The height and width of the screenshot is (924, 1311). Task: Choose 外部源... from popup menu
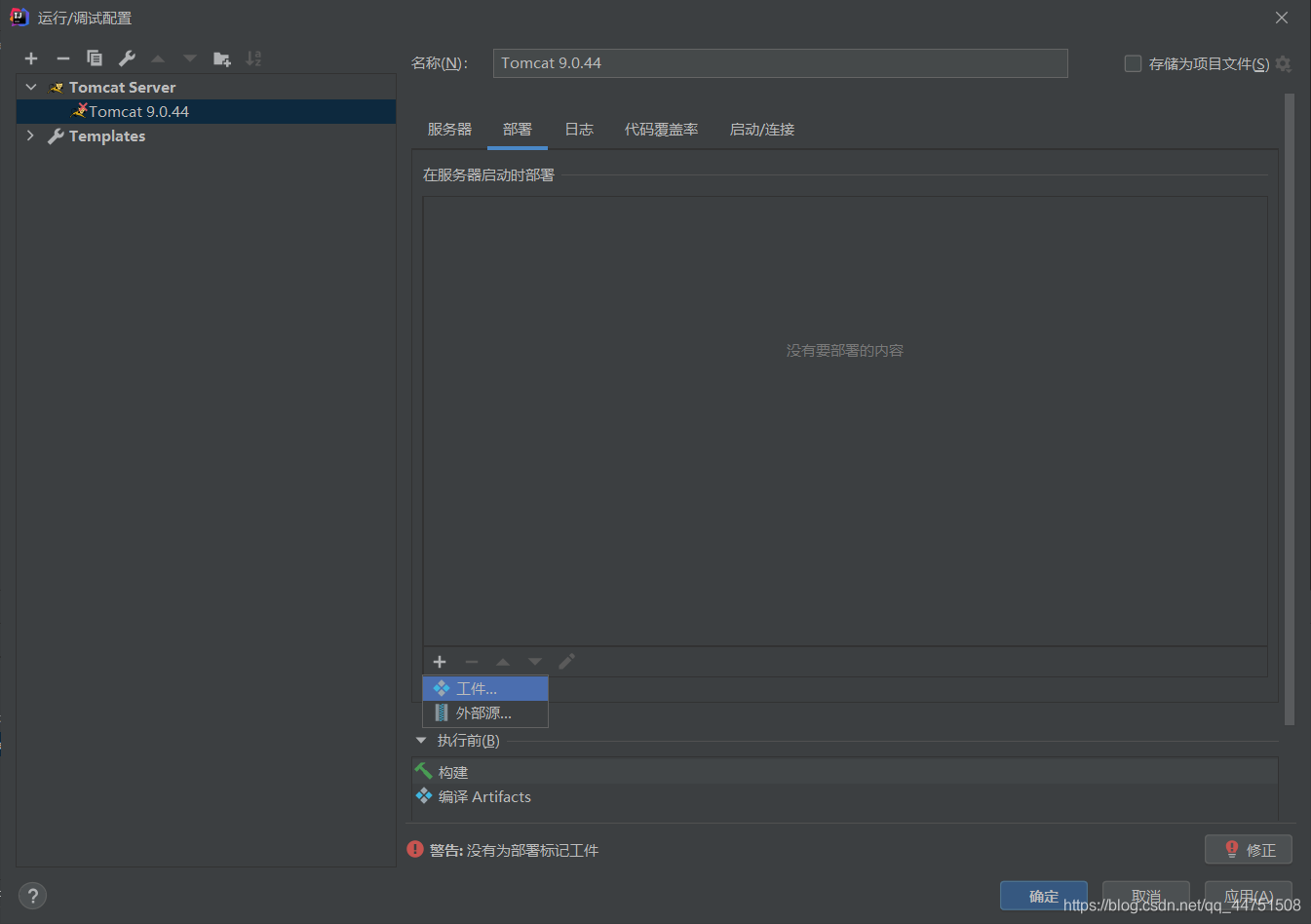pos(485,712)
